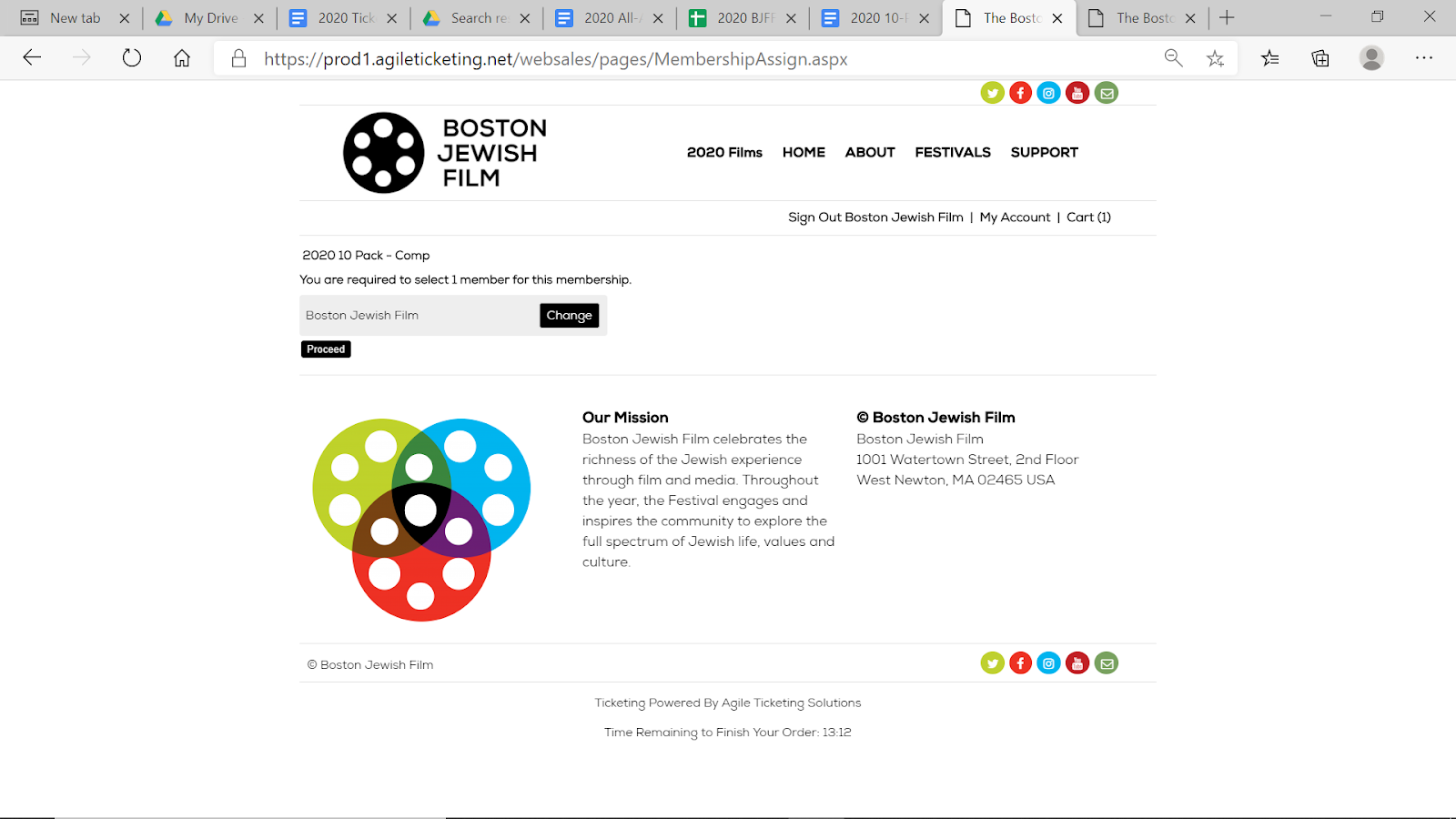Click 'West Newton, MA 02465 USA' text

[955, 480]
